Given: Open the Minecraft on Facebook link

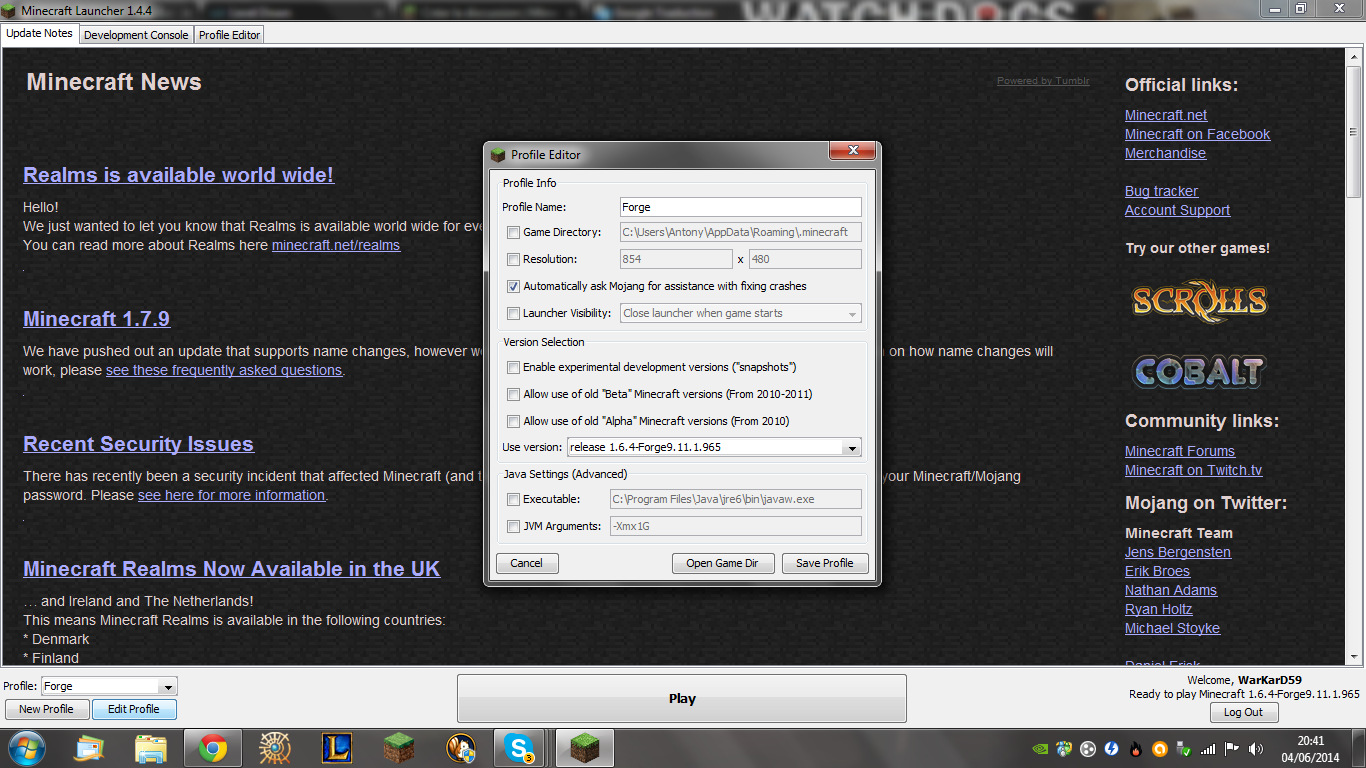Looking at the screenshot, I should (1198, 134).
